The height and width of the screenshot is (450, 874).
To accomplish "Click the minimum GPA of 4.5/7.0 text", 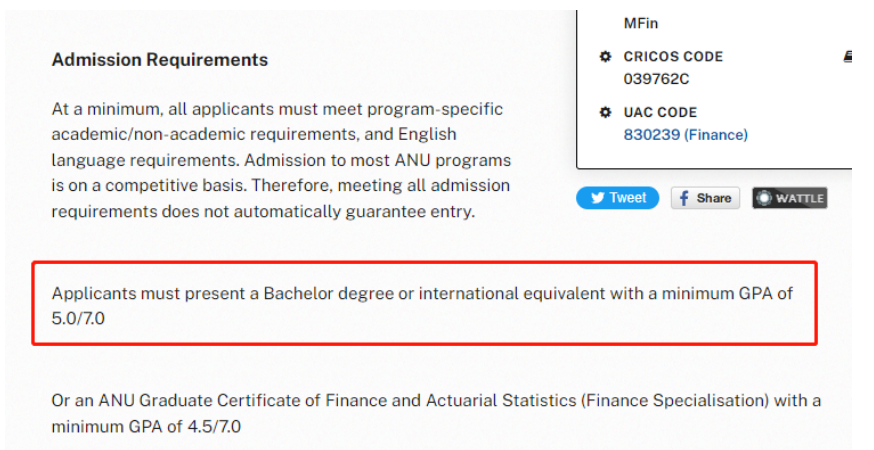I will [x=146, y=427].
